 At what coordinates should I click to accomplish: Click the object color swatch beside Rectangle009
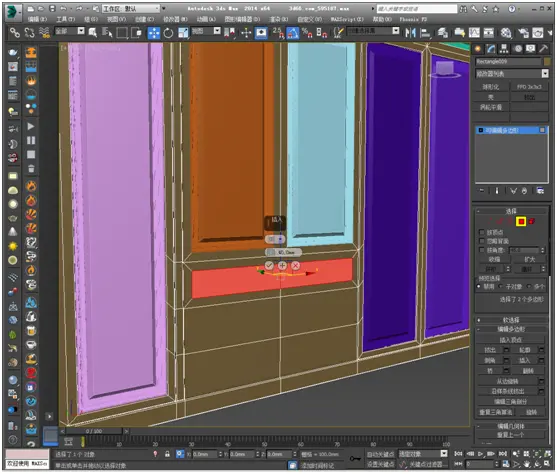click(x=547, y=61)
